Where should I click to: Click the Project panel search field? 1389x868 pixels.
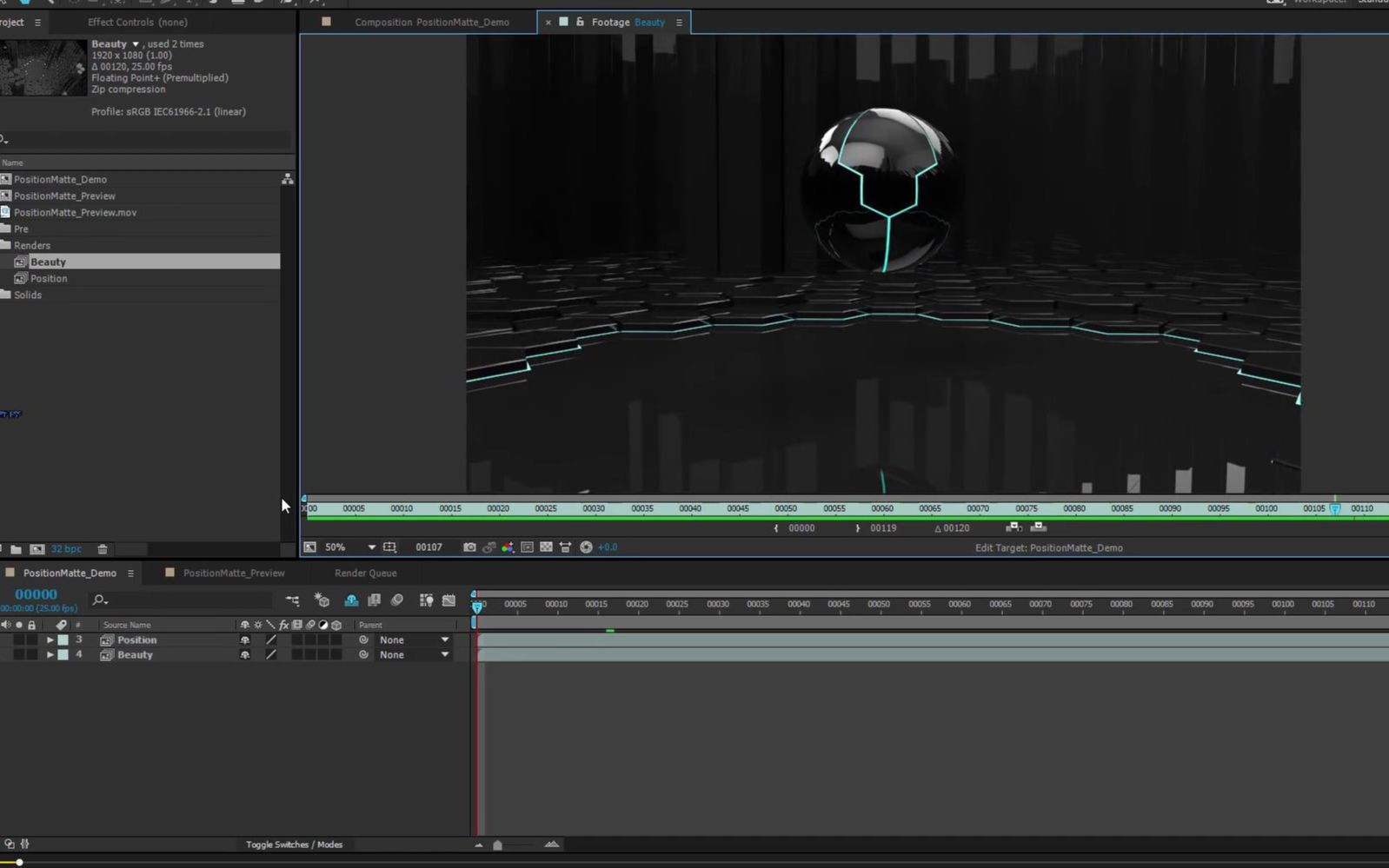(x=146, y=139)
